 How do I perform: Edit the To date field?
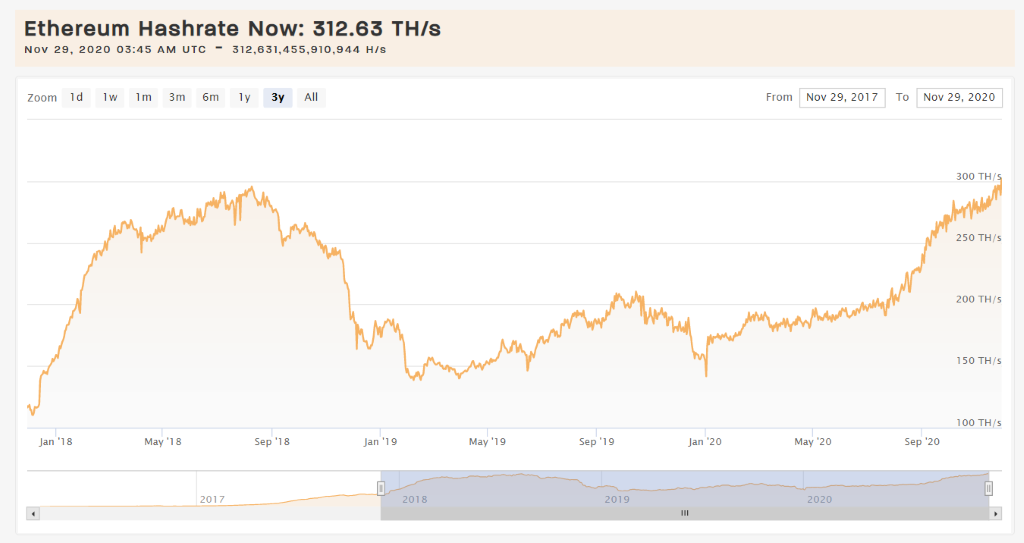(959, 97)
